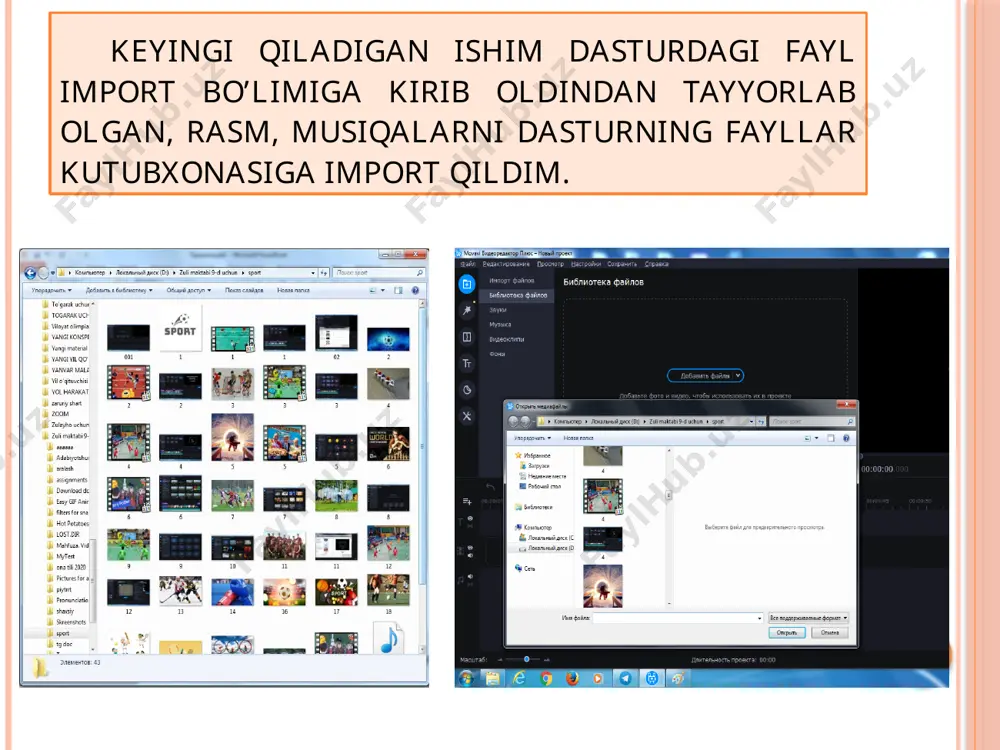Click 'Показ слайдов' in Explorer window toolbar
The image size is (1000, 750).
coord(244,290)
